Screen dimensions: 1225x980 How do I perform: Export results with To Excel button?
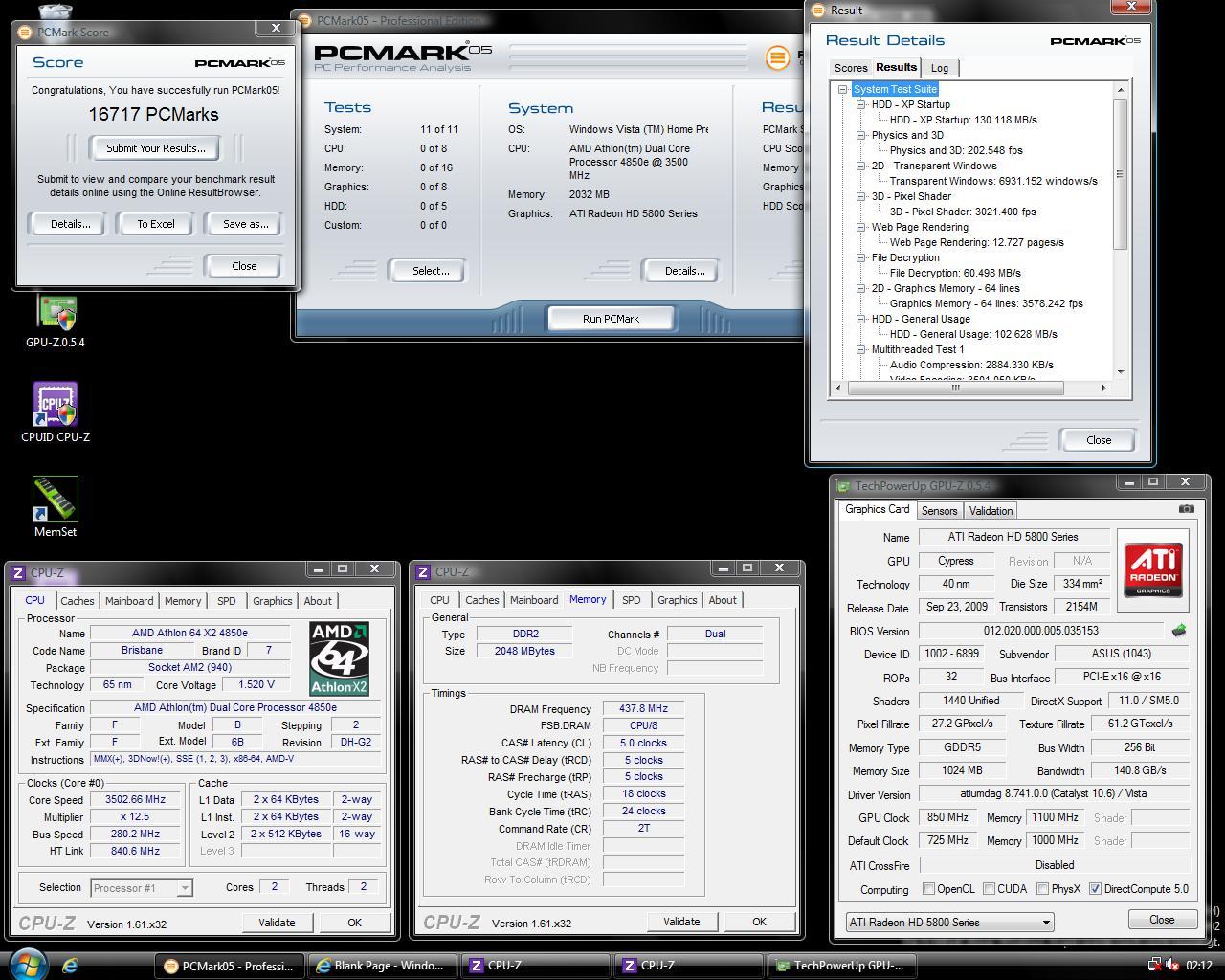pos(156,224)
